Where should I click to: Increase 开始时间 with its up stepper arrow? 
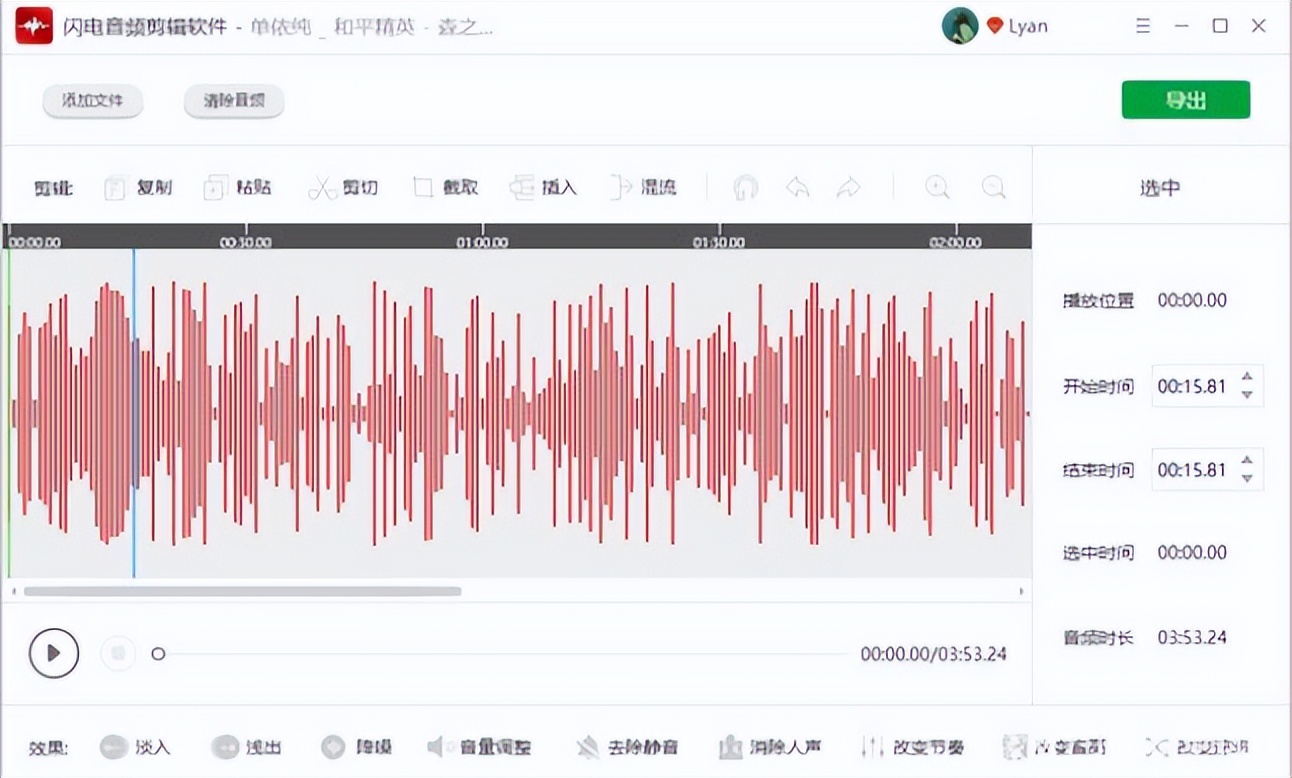1246,378
